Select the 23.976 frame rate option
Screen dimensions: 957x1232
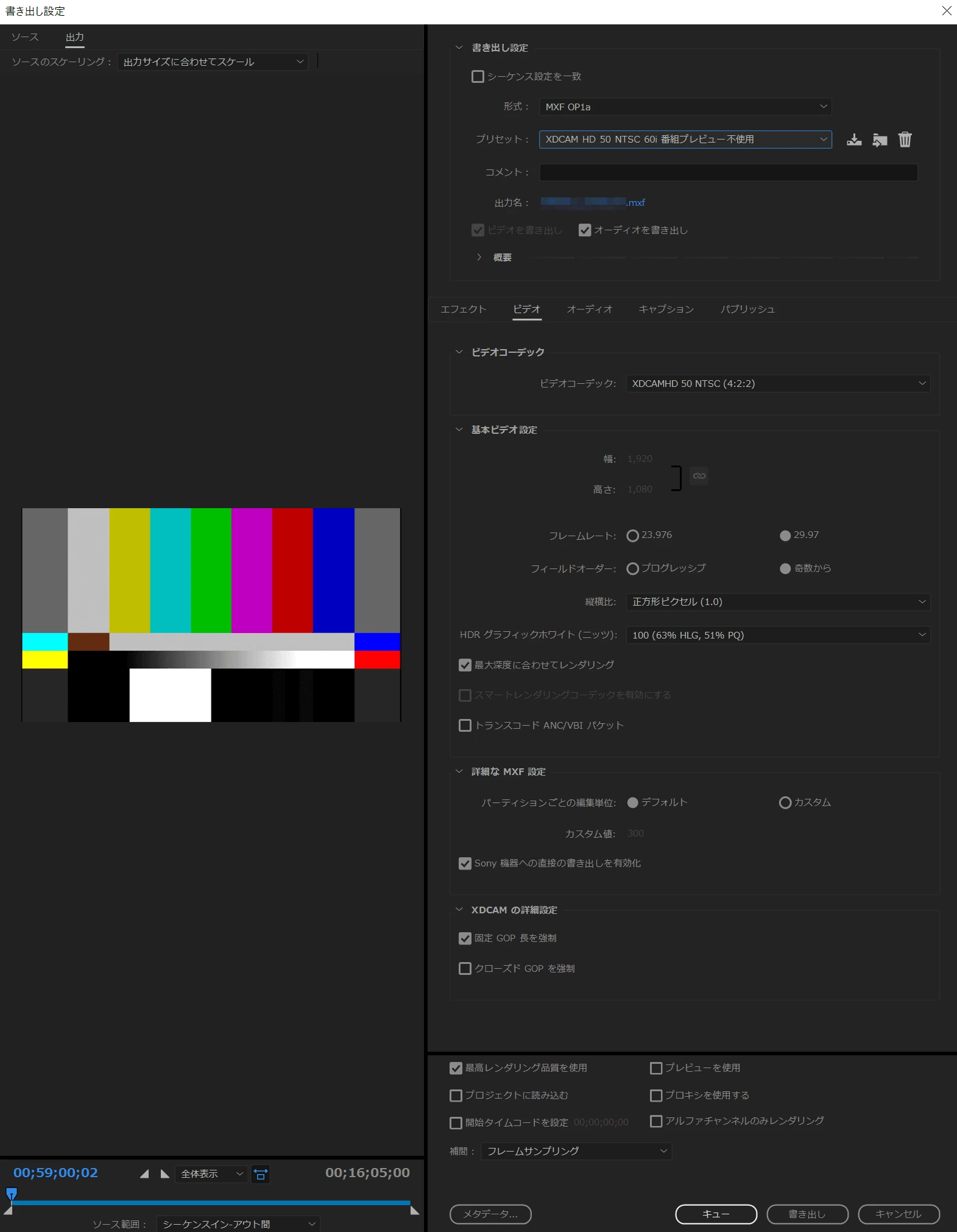coord(633,536)
